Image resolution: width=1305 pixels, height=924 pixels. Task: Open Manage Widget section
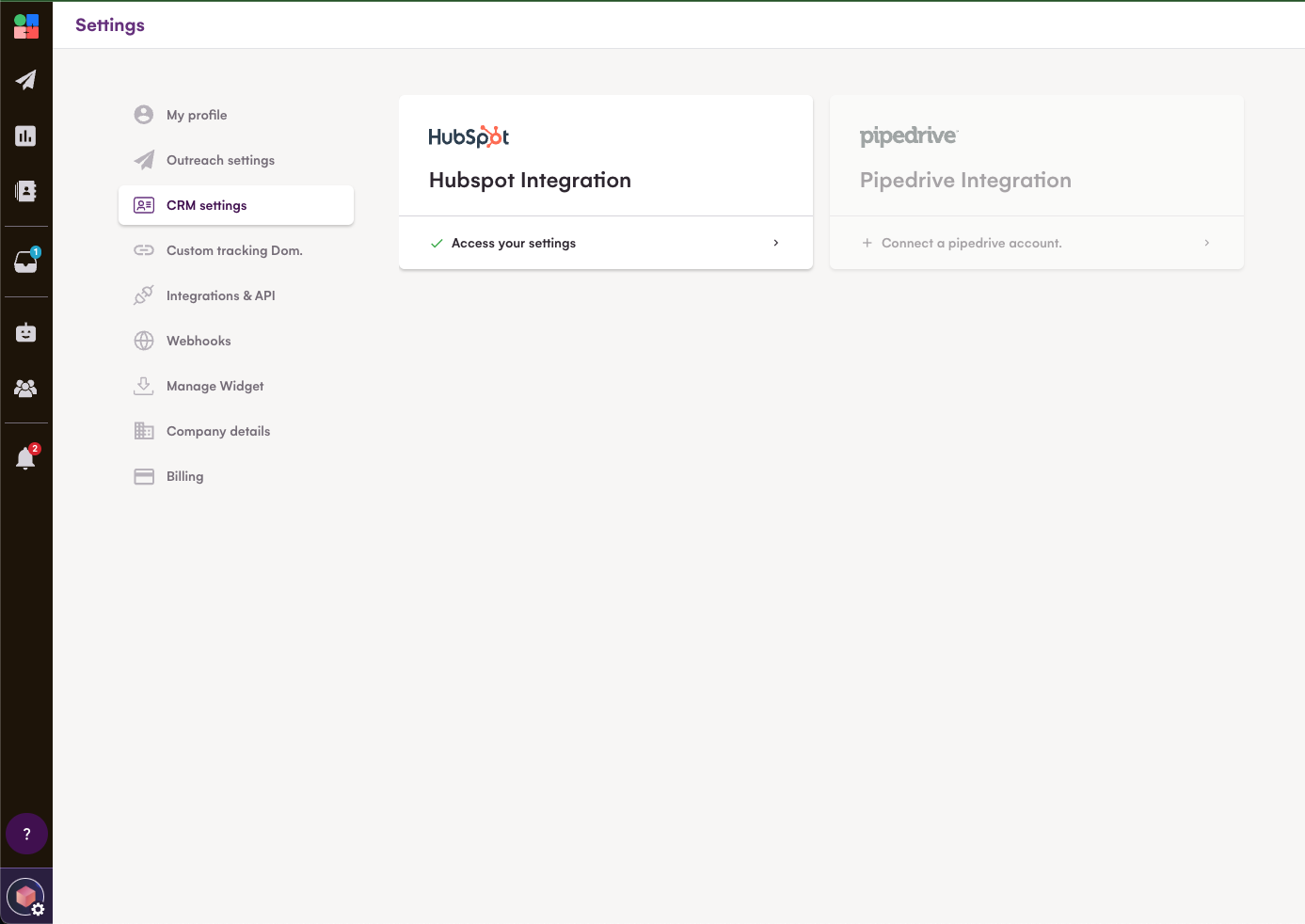point(236,386)
